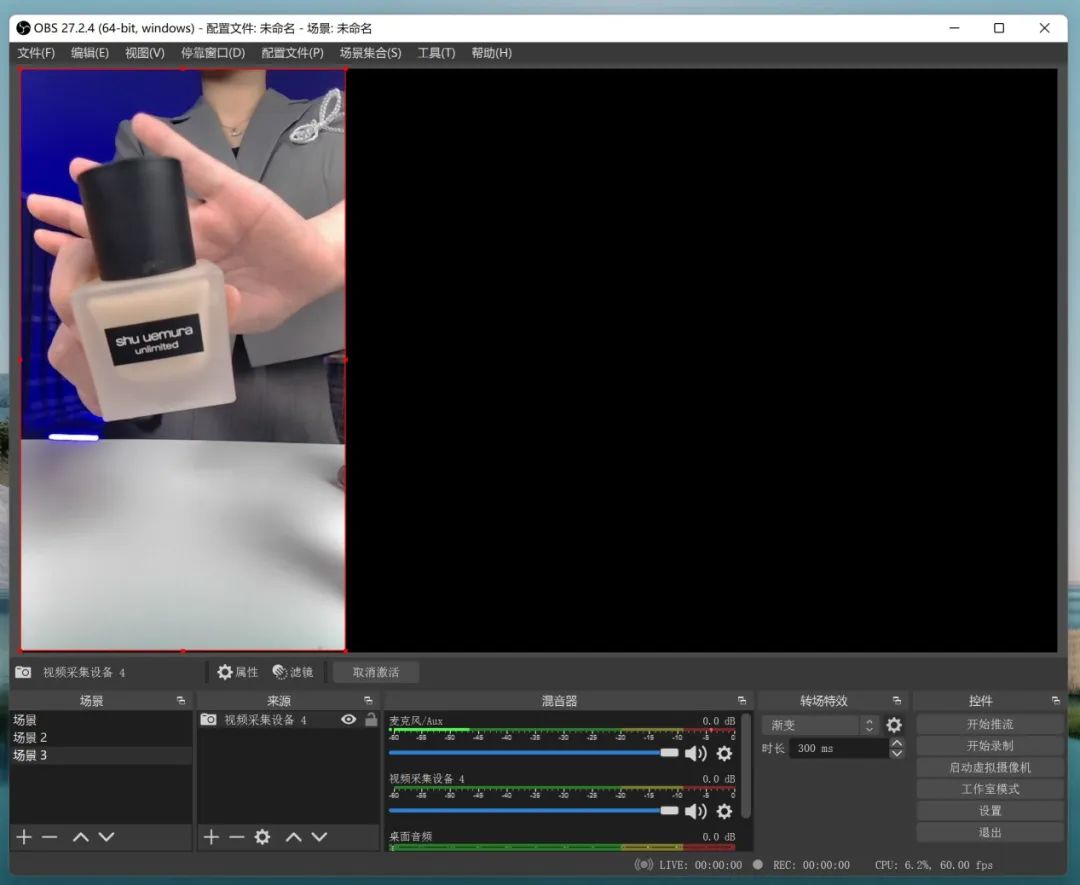Click the CPU: 6.2%, 60.00 fps status text

click(x=933, y=865)
